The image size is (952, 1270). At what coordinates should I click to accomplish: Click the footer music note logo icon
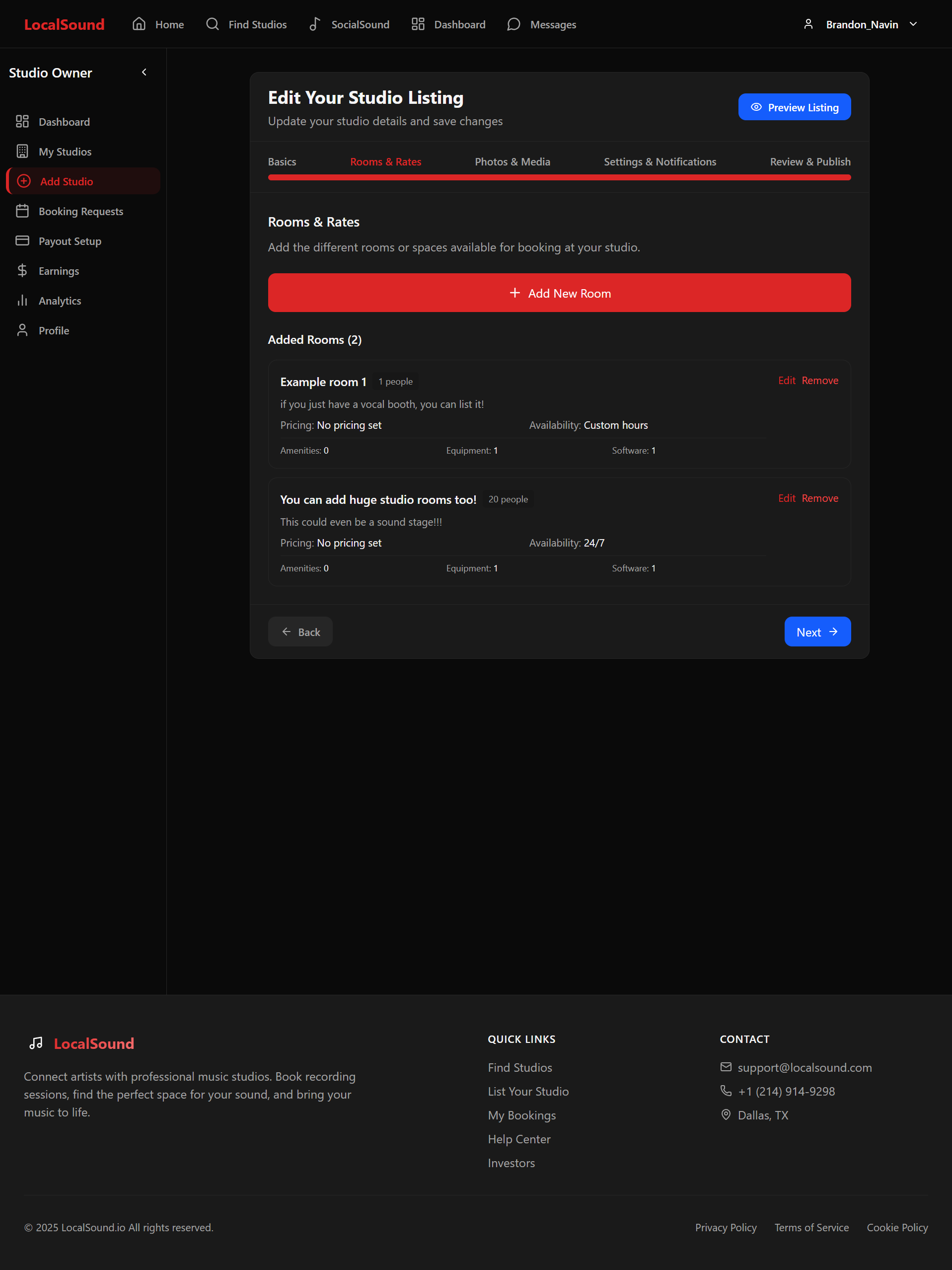pyautogui.click(x=36, y=1043)
